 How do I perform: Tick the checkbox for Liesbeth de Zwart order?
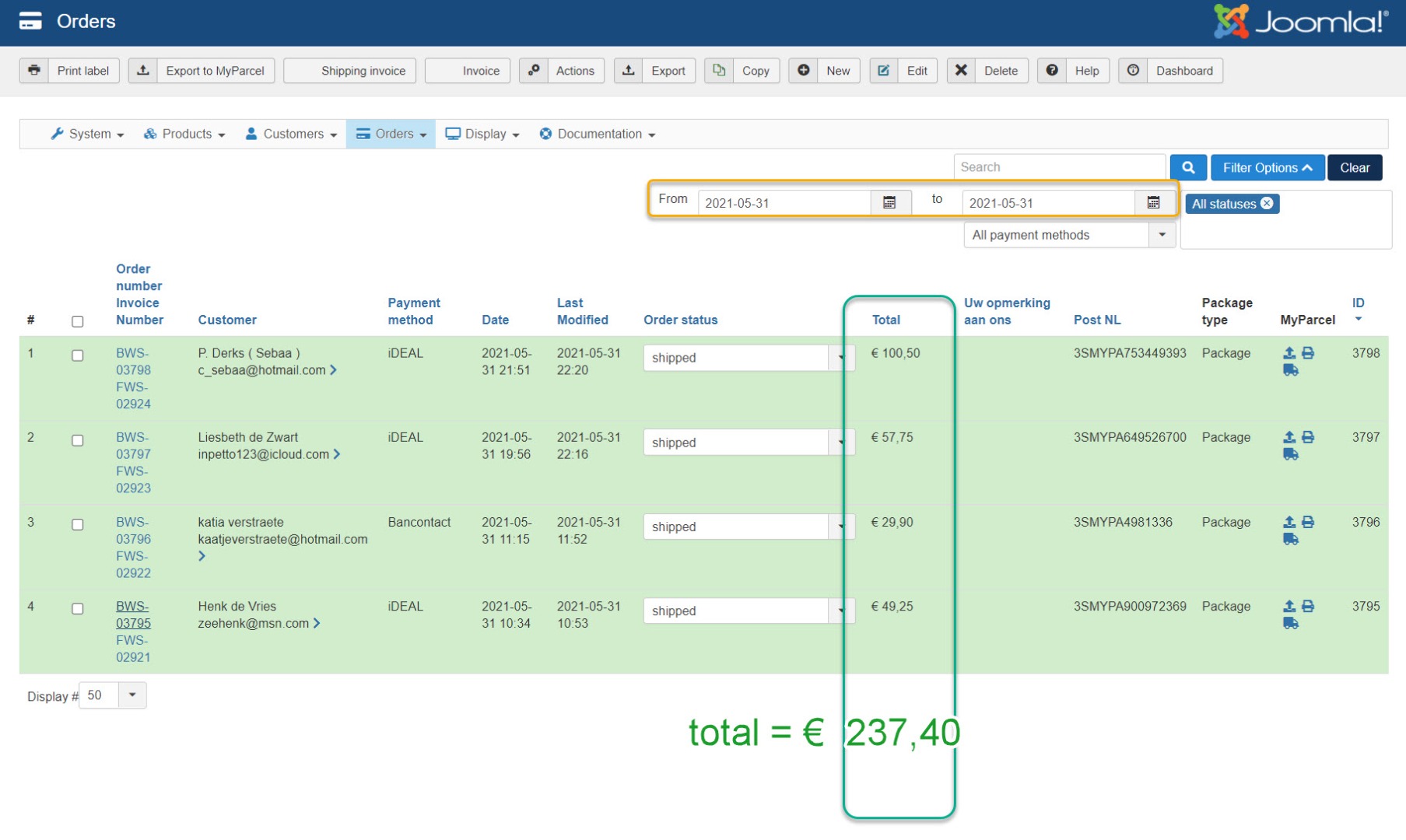click(x=78, y=440)
